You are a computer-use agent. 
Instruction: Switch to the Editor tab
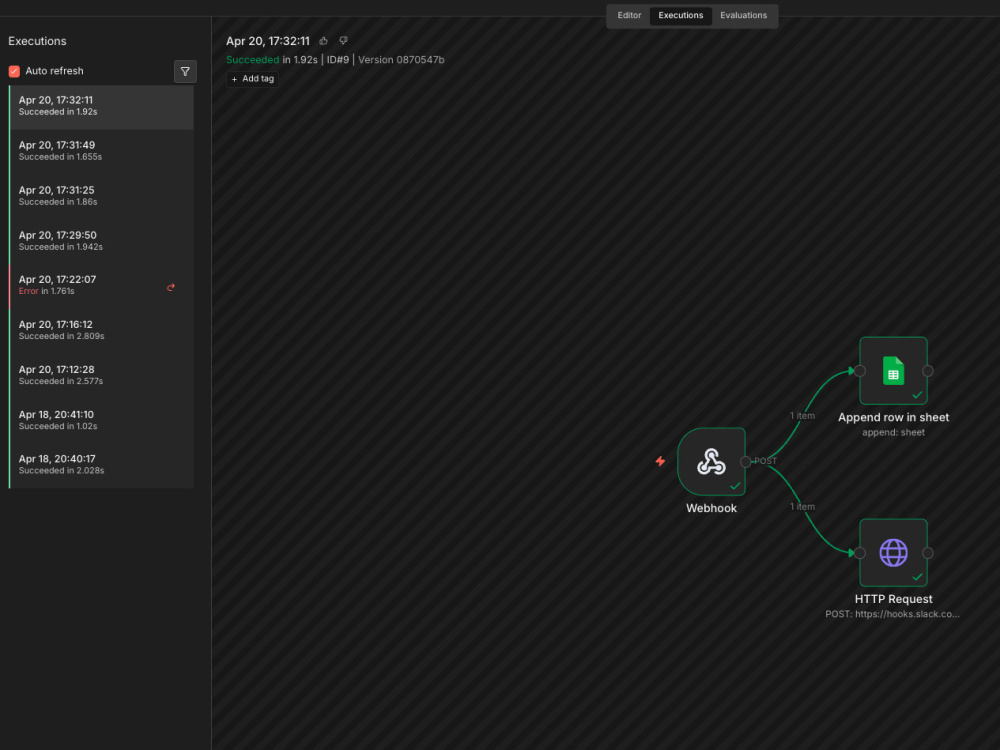tap(629, 15)
